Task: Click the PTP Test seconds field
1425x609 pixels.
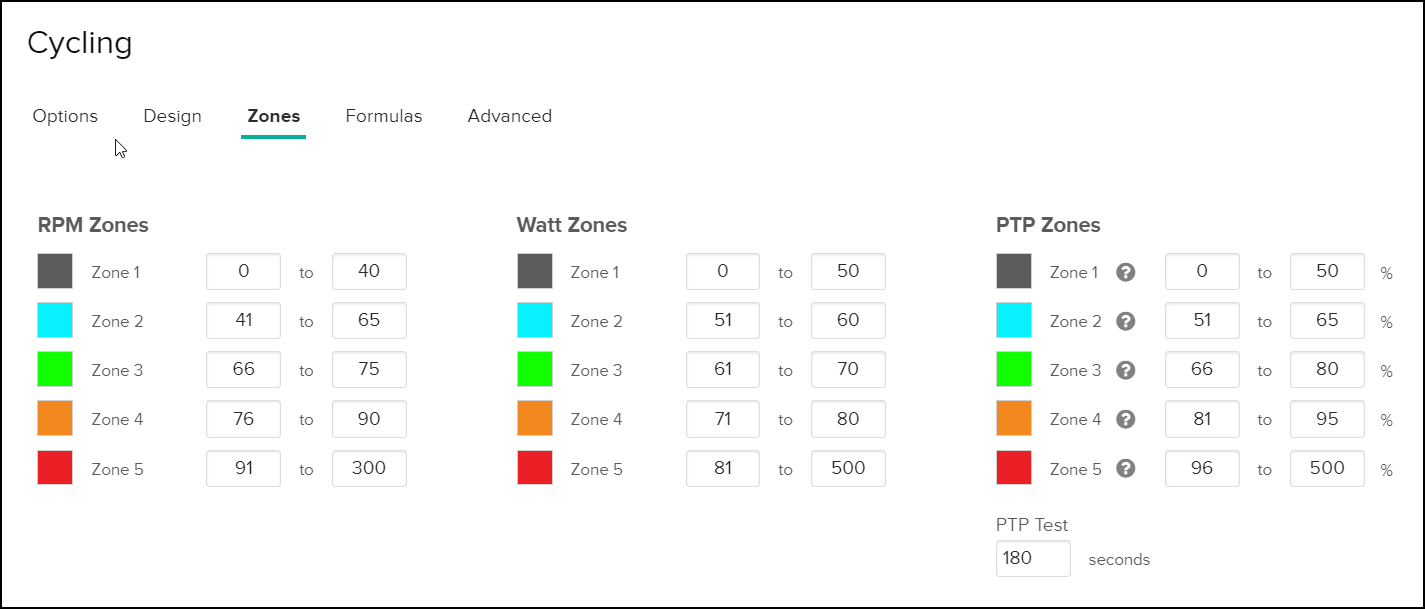Action: [x=1033, y=558]
